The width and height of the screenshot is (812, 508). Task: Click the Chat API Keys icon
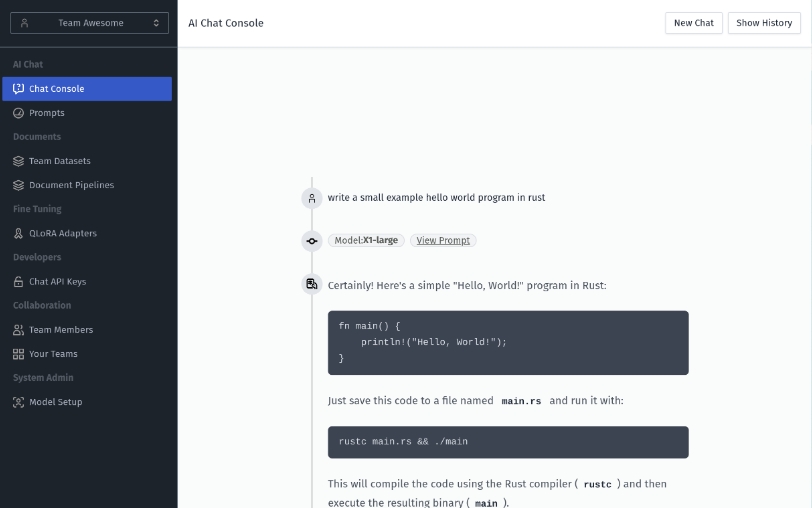coord(18,282)
